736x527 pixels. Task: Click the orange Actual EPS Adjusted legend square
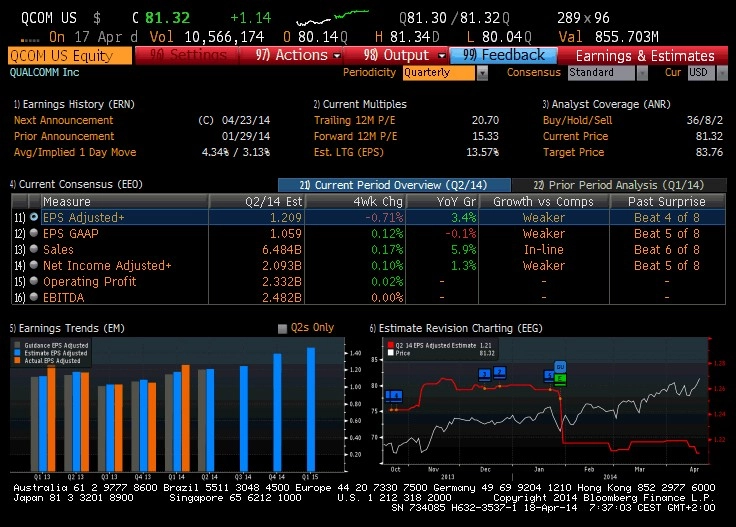click(17, 360)
